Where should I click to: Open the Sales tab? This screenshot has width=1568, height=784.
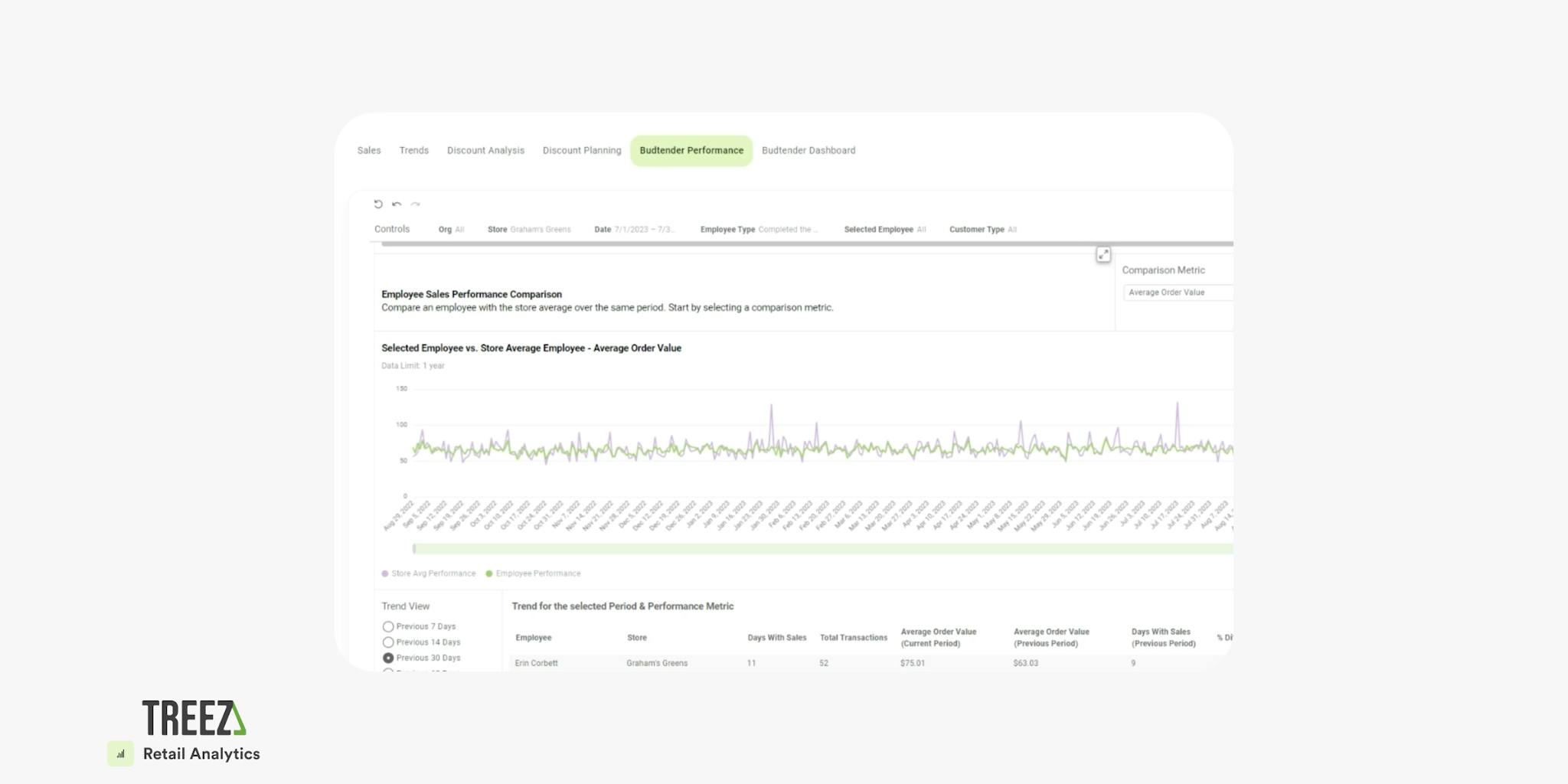coord(368,150)
